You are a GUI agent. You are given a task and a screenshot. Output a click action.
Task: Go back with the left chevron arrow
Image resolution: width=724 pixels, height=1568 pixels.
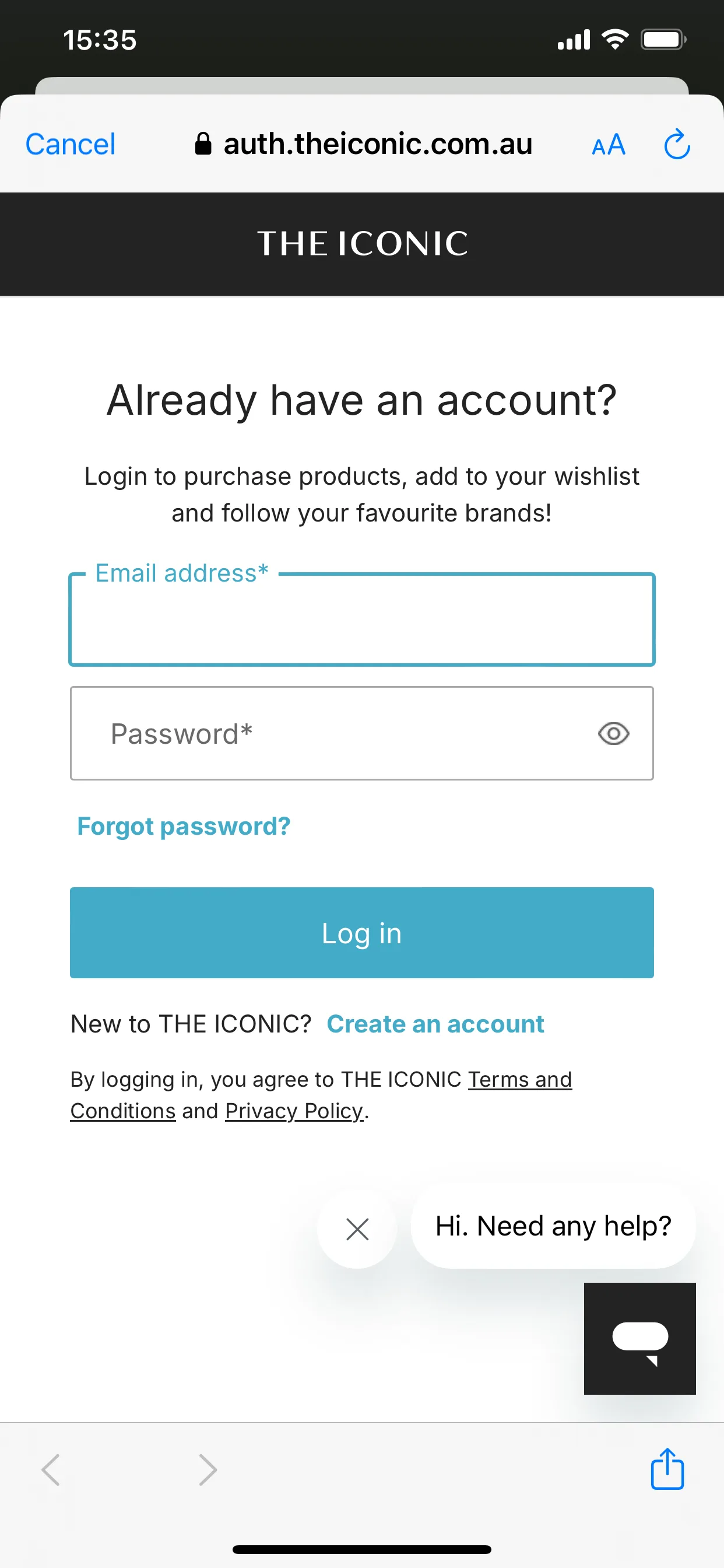point(51,1470)
